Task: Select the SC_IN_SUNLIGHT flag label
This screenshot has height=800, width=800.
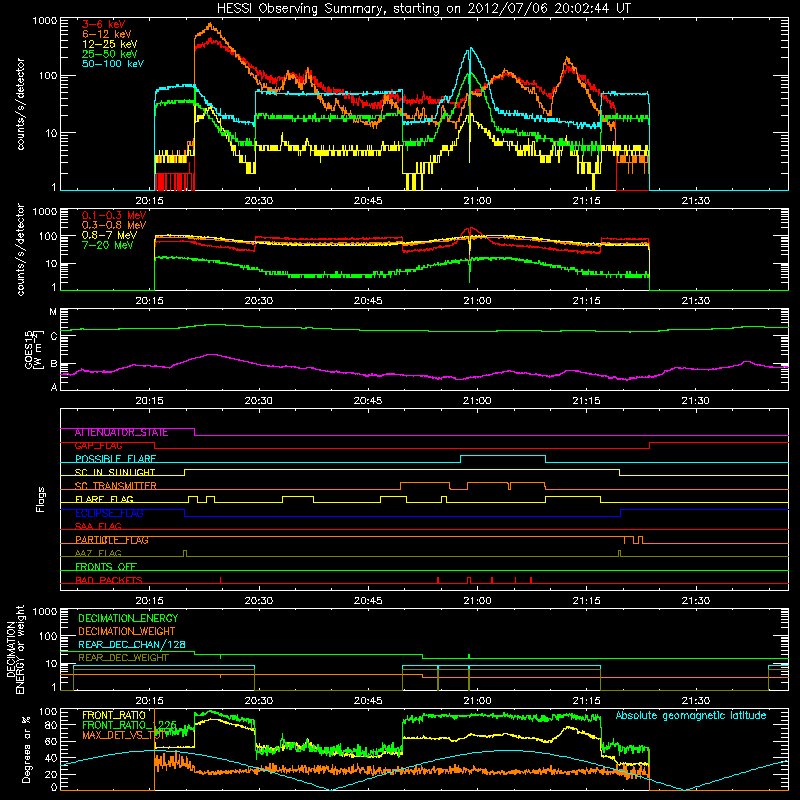Action: (x=115, y=472)
